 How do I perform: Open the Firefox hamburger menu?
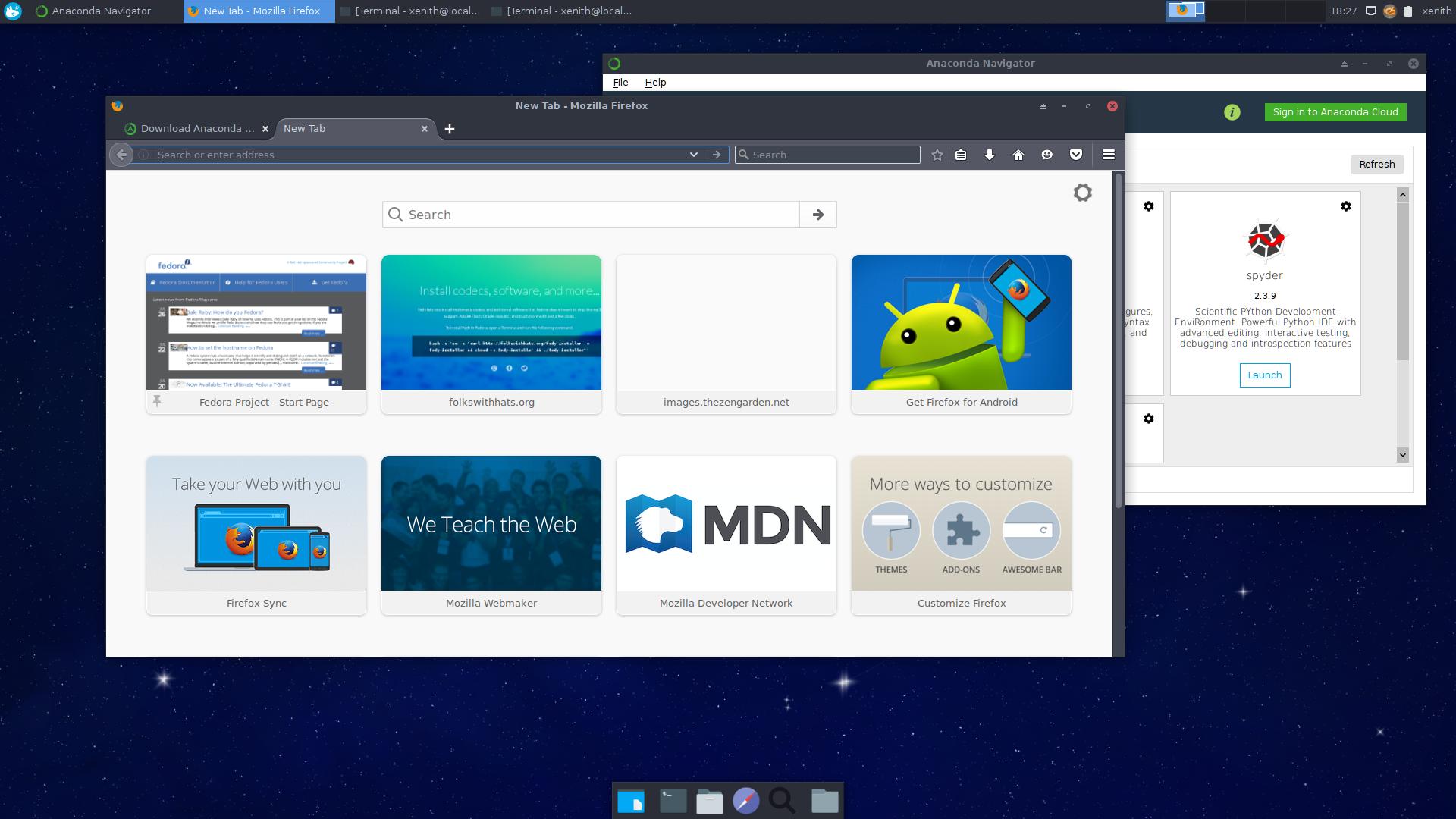point(1109,155)
